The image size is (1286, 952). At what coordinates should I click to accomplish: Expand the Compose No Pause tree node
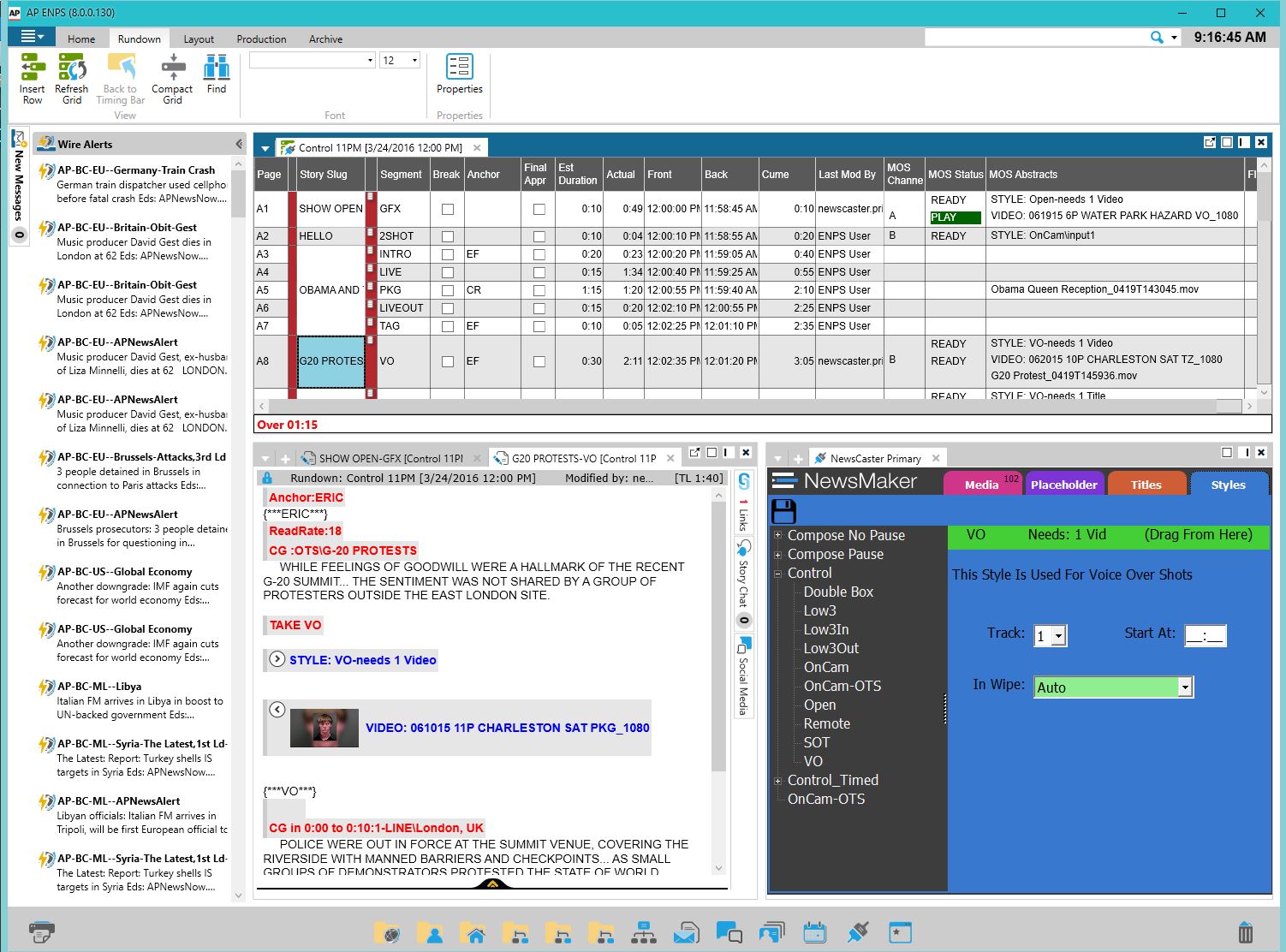click(x=778, y=536)
